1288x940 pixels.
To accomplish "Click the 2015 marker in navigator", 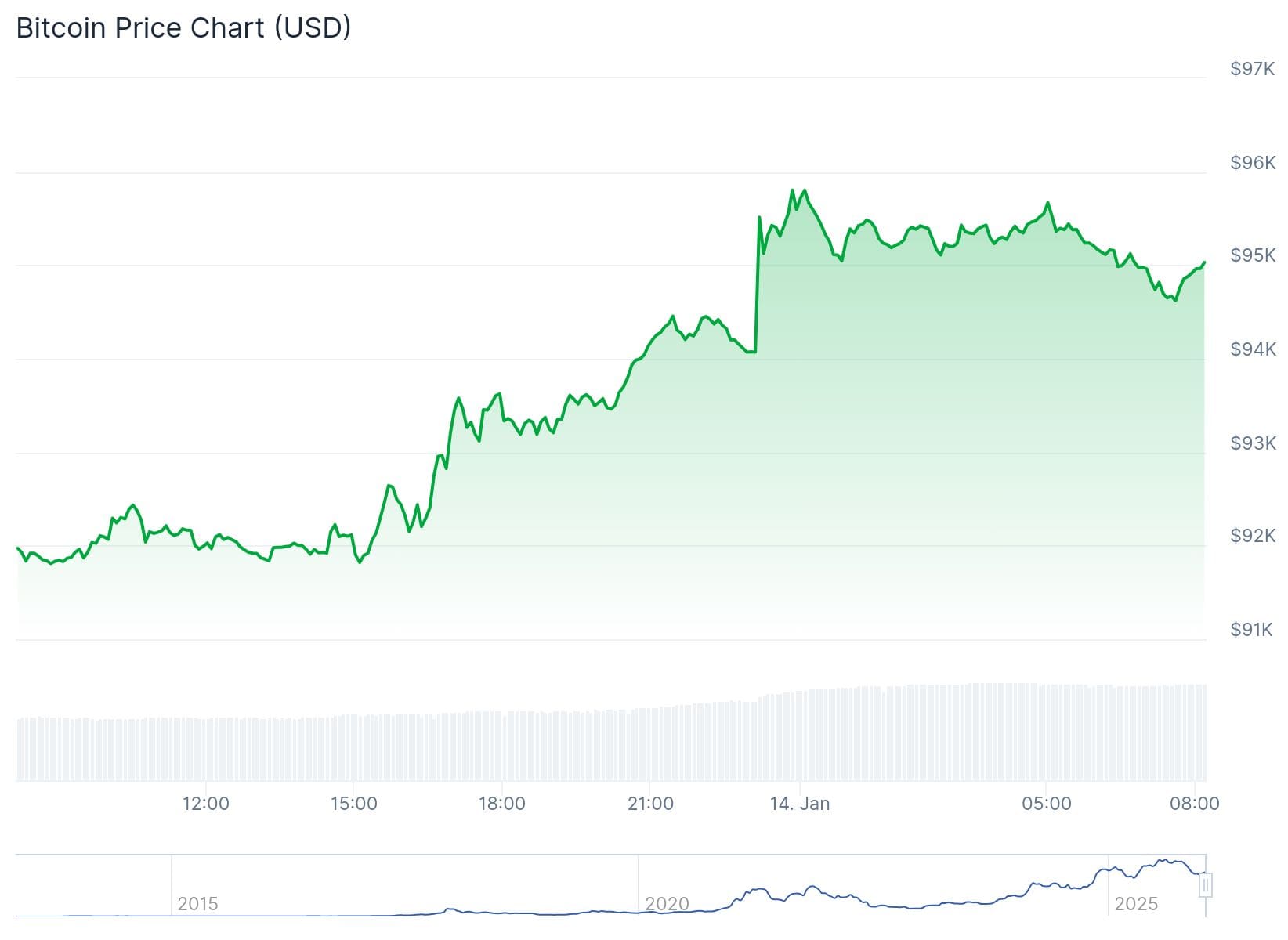I will (197, 904).
